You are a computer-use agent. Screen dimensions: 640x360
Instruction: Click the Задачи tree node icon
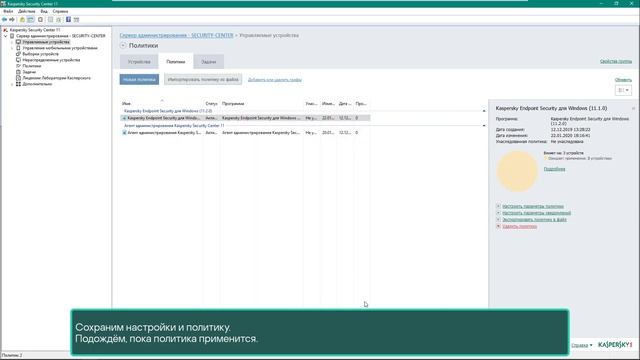pos(18,72)
